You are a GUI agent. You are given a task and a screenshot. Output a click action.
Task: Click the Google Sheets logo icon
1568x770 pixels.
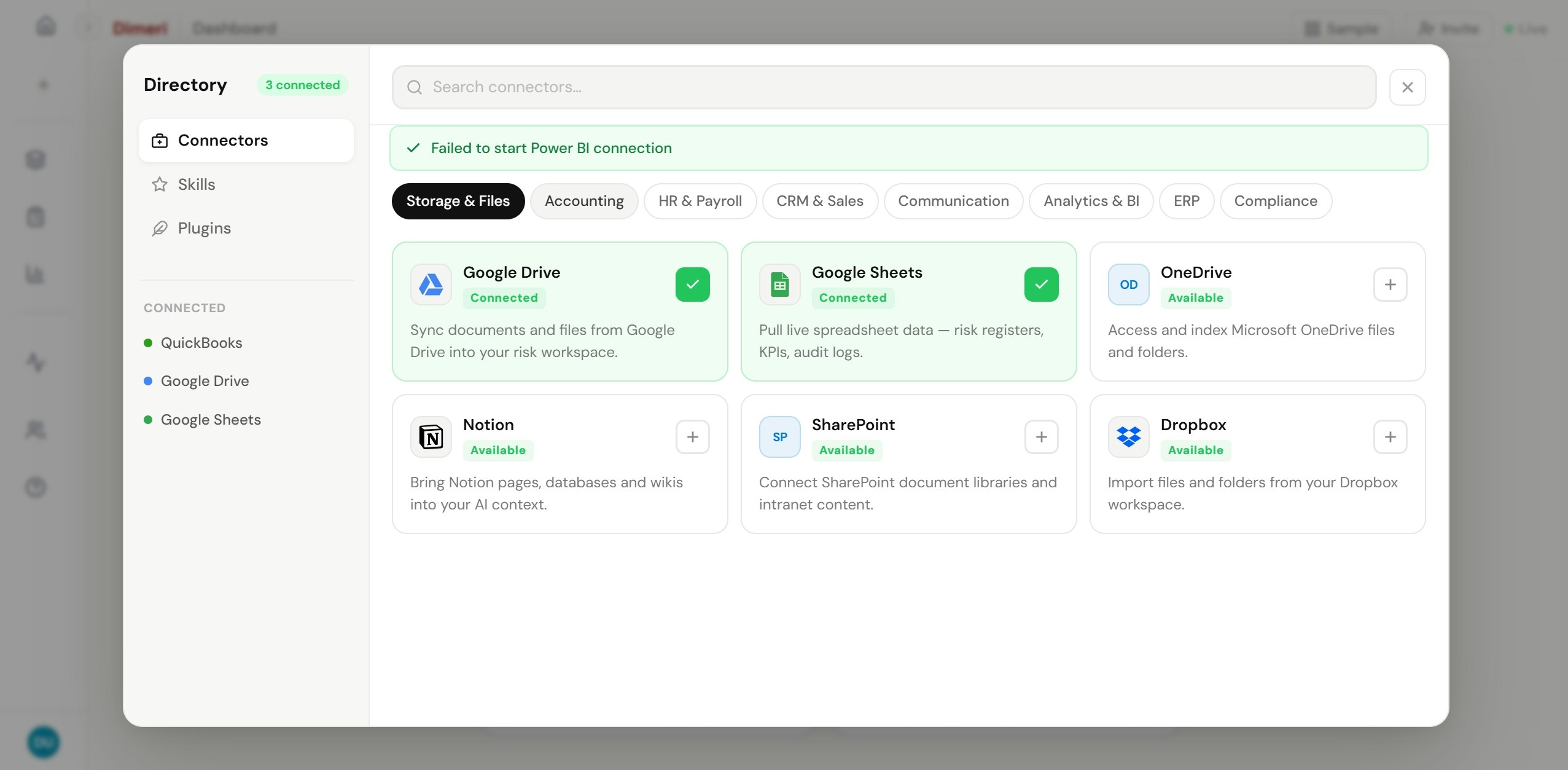click(779, 285)
